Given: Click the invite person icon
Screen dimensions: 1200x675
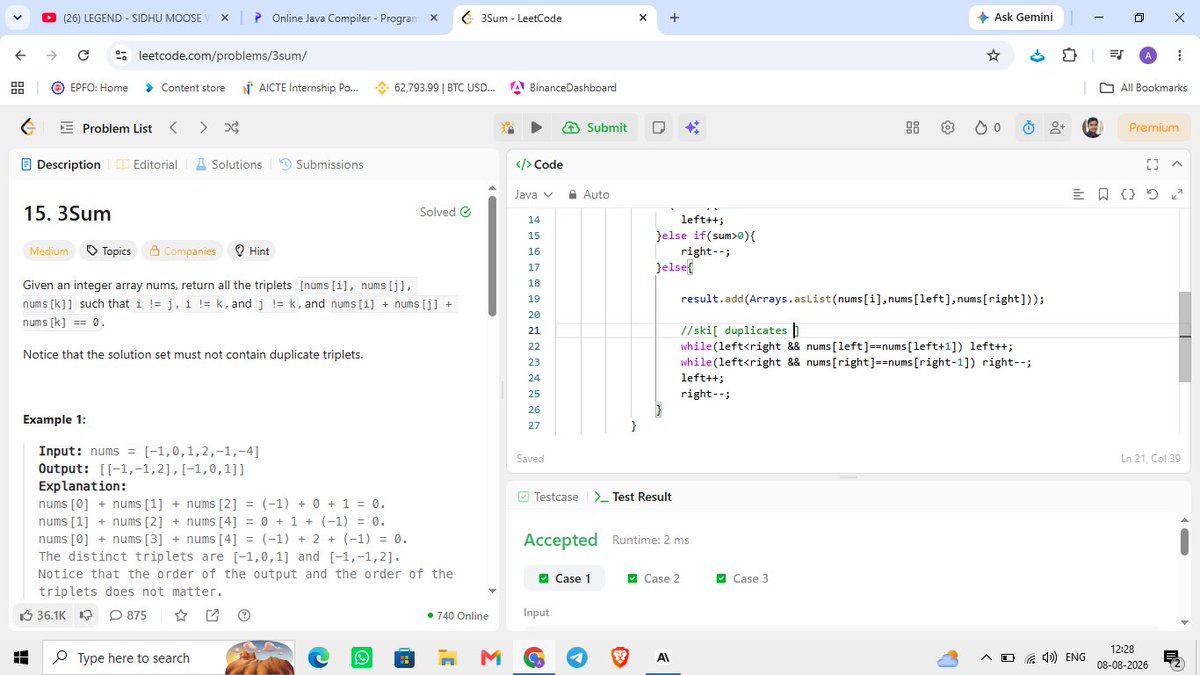Looking at the screenshot, I should point(1056,128).
